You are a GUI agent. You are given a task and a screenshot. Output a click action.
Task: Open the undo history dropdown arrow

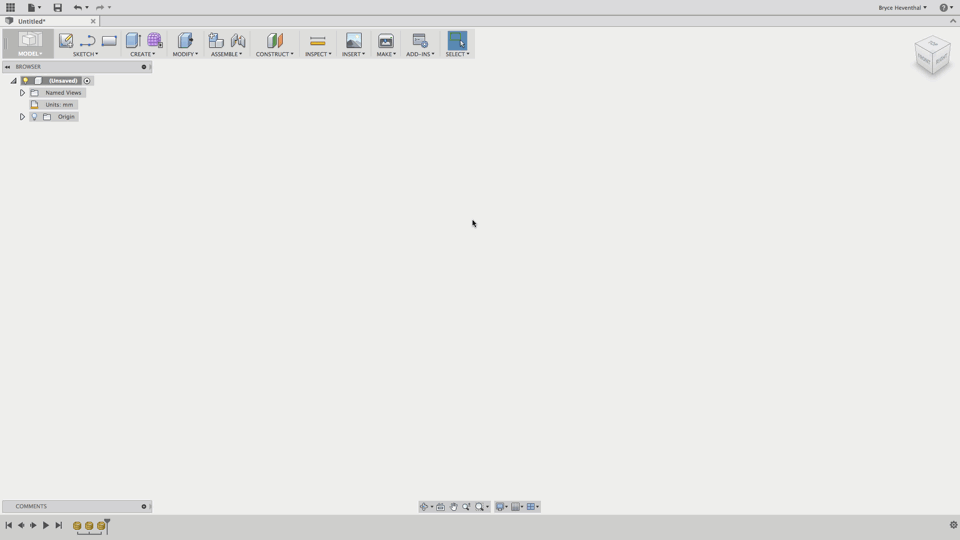click(87, 7)
